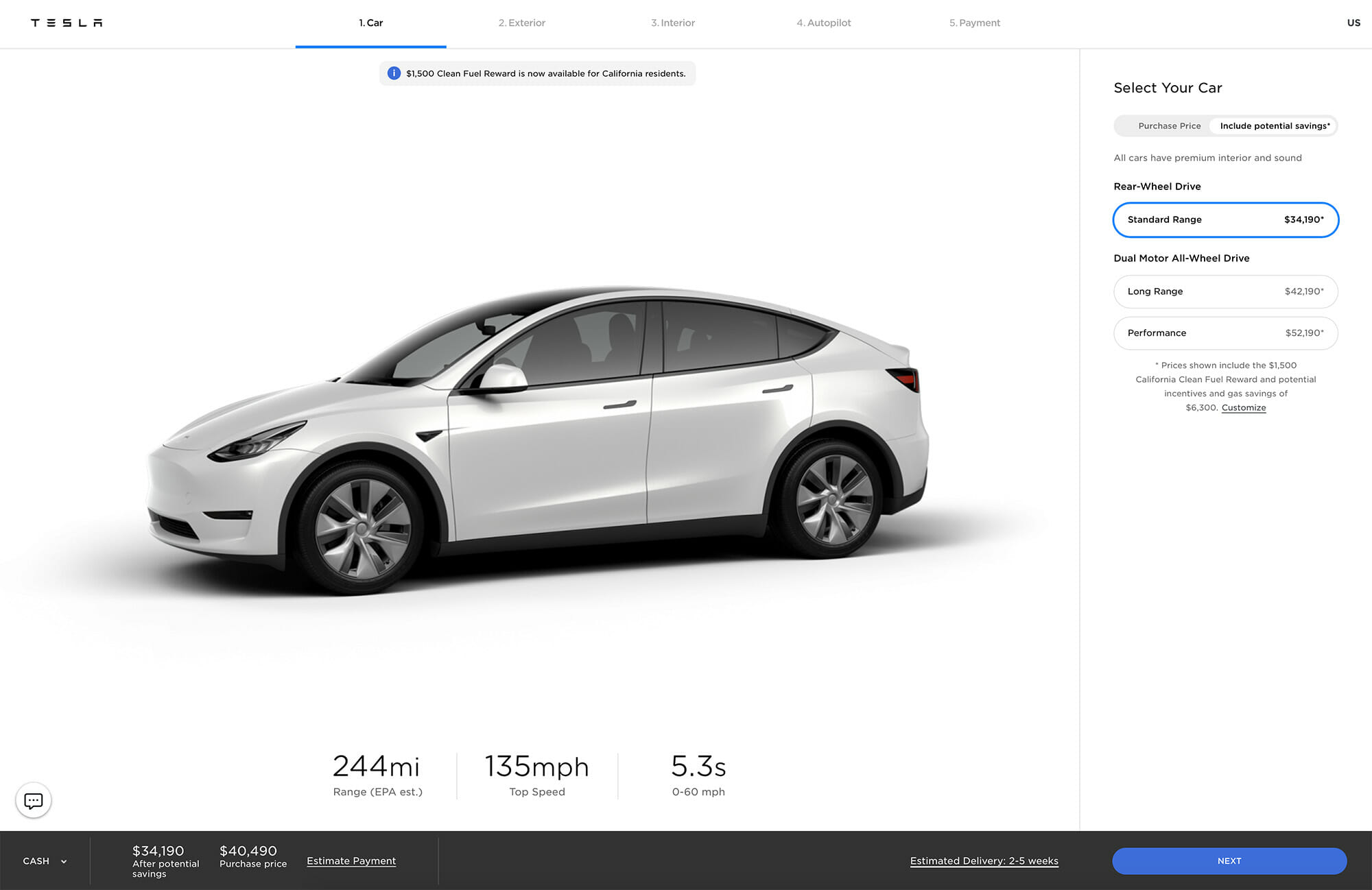Click the Select Your Car heading
1372x890 pixels.
click(1168, 88)
